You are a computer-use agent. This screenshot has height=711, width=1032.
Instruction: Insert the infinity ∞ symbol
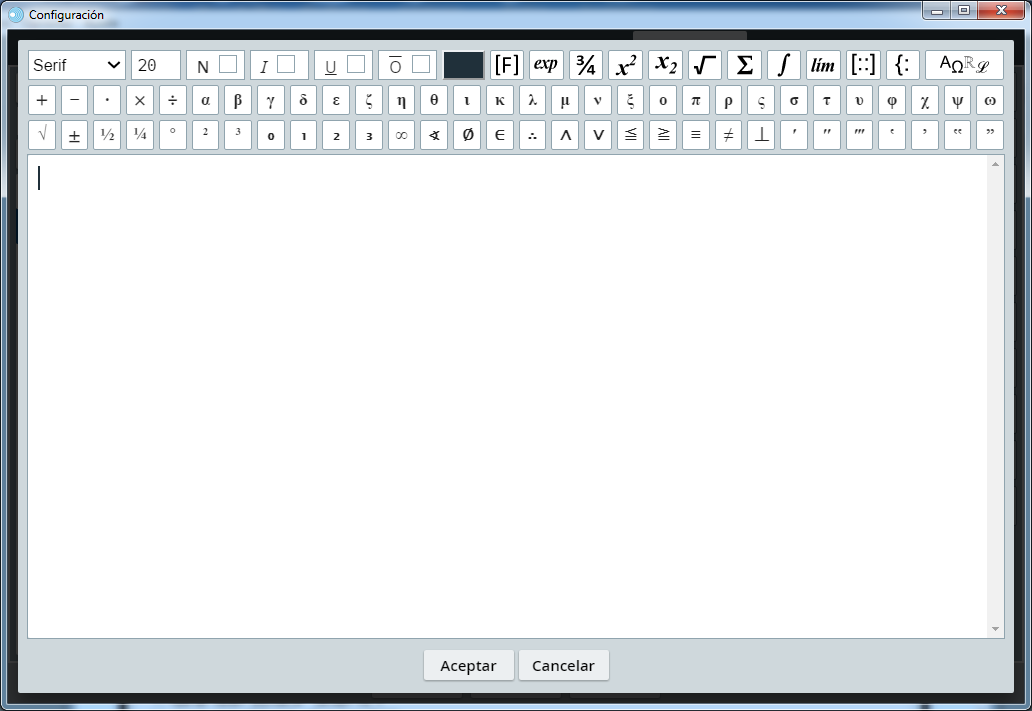pos(401,135)
